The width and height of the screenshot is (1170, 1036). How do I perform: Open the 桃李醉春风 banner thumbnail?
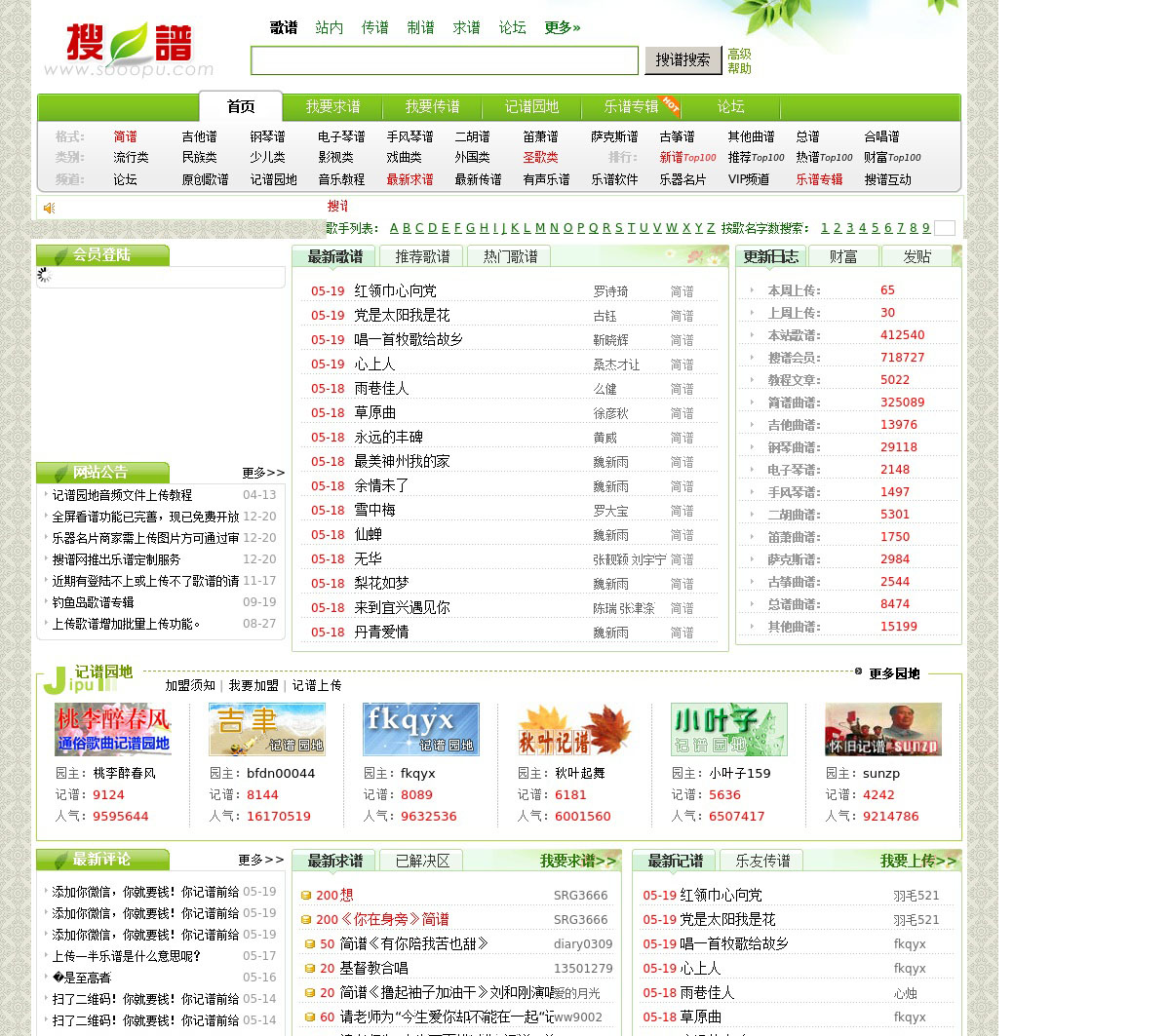[x=113, y=729]
